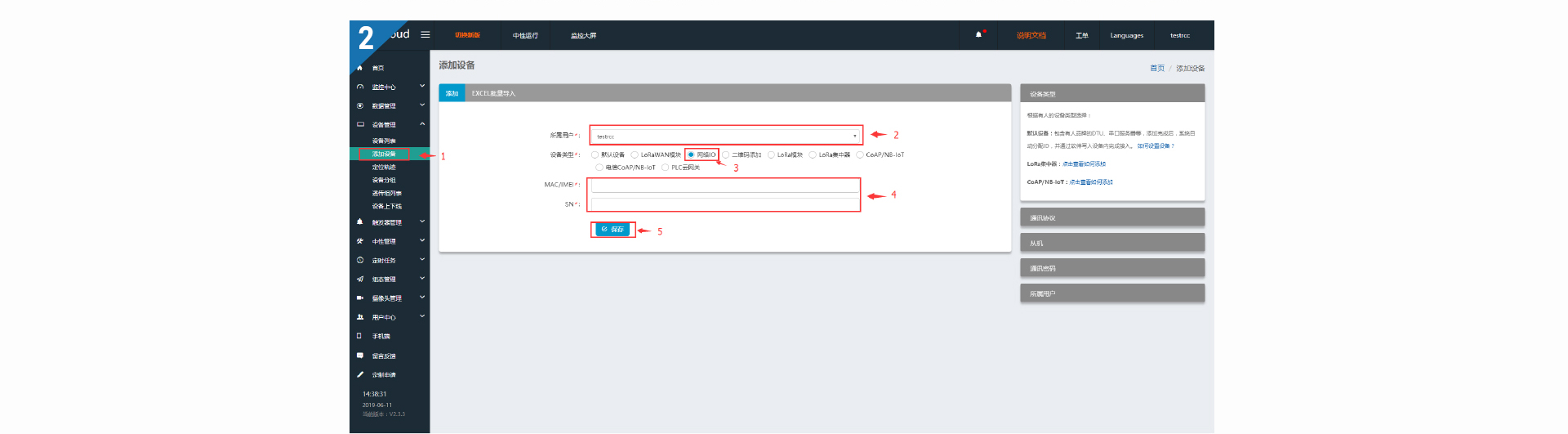Toggle the hamburger sidebar menu icon
The image size is (1568, 434).
(x=425, y=34)
